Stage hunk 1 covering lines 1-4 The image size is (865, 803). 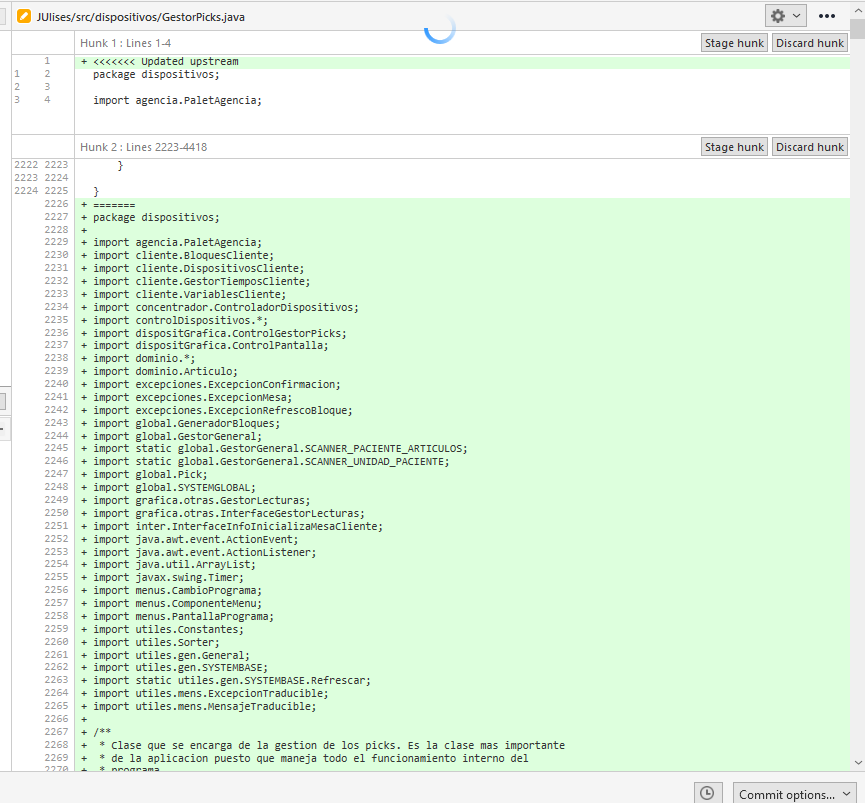click(x=734, y=43)
